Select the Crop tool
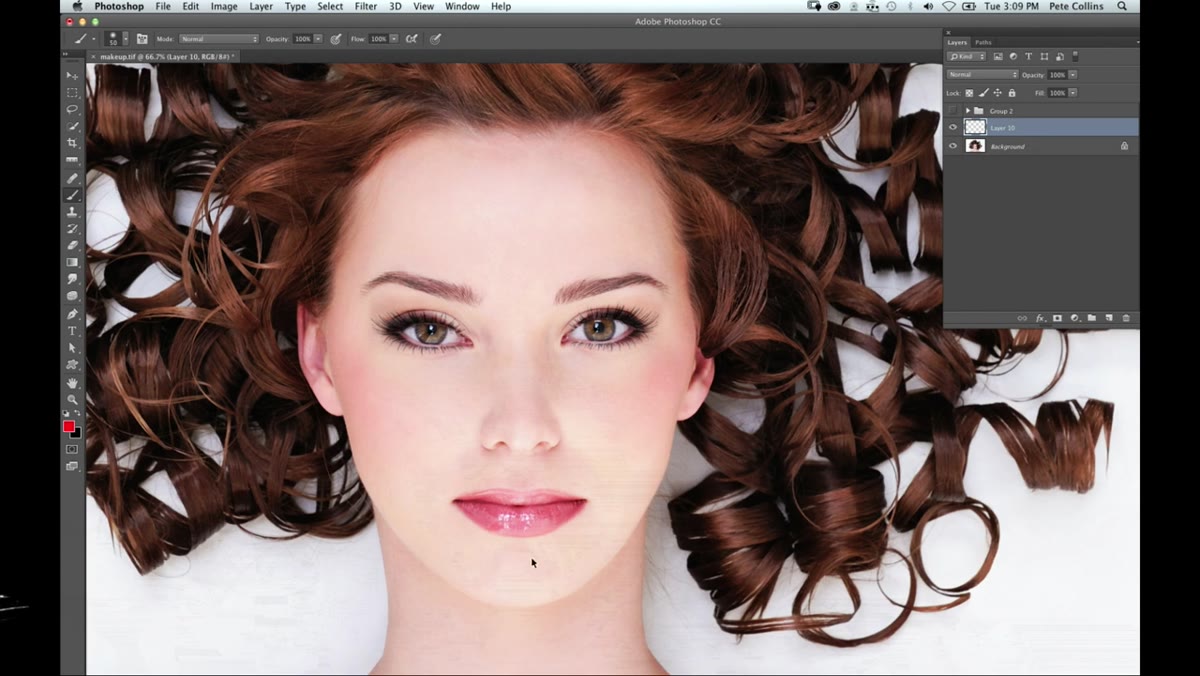1200x676 pixels. coord(72,143)
